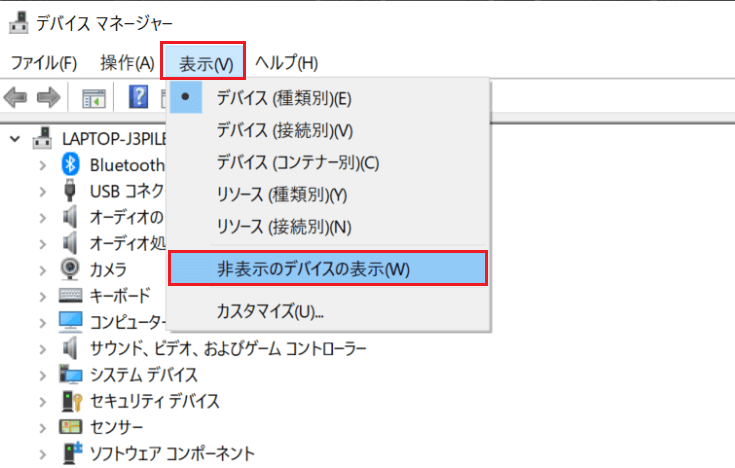Select セキュリティ デバイス tree label
This screenshot has height=468, width=735.
pyautogui.click(x=154, y=401)
